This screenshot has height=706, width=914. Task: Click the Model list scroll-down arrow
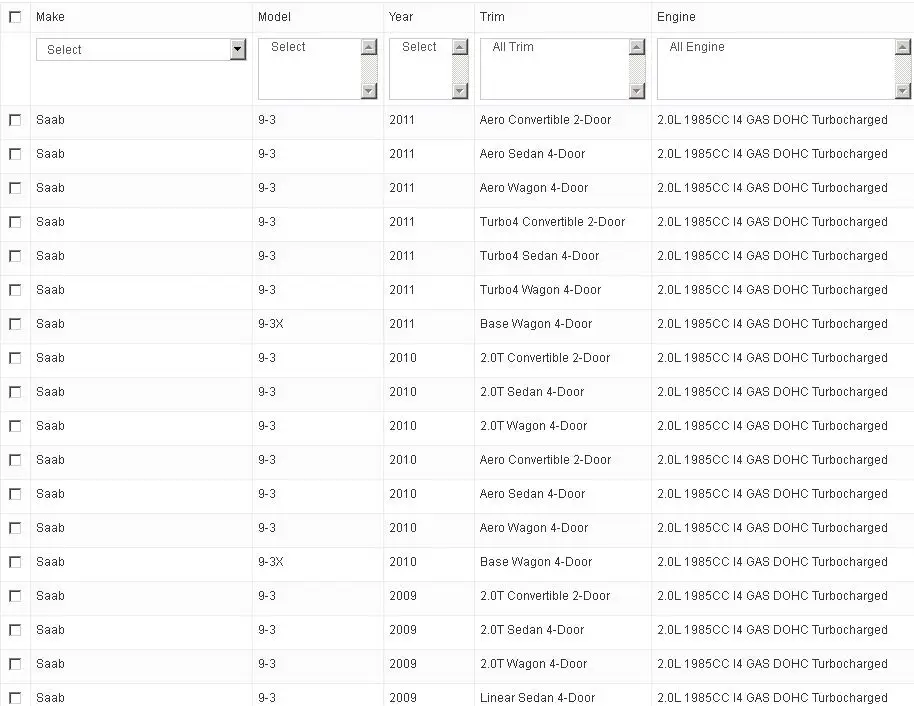pos(369,91)
